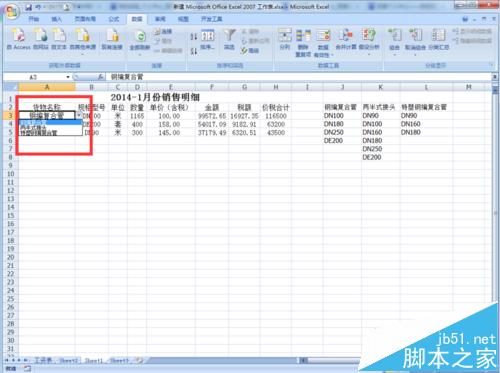This screenshot has width=500, height=373.
Task: Select row 10 header
Action: [x=11, y=174]
